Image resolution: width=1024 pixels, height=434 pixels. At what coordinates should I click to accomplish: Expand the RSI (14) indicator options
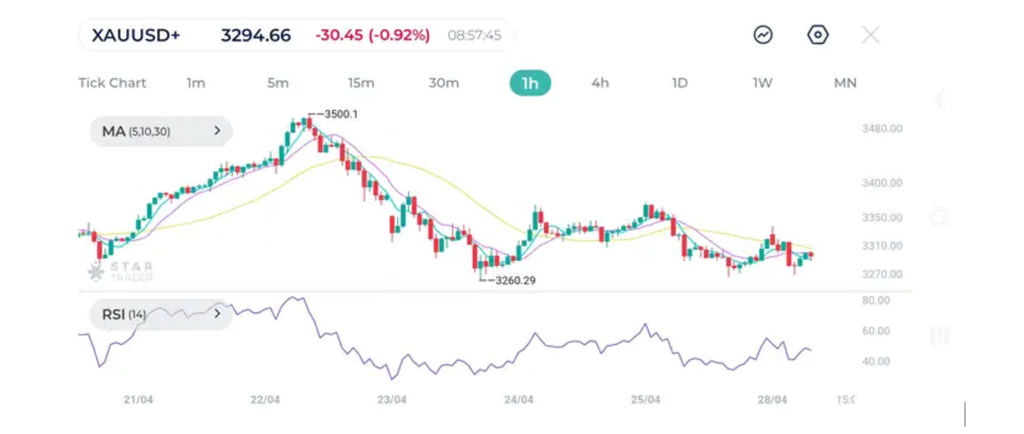pyautogui.click(x=159, y=314)
